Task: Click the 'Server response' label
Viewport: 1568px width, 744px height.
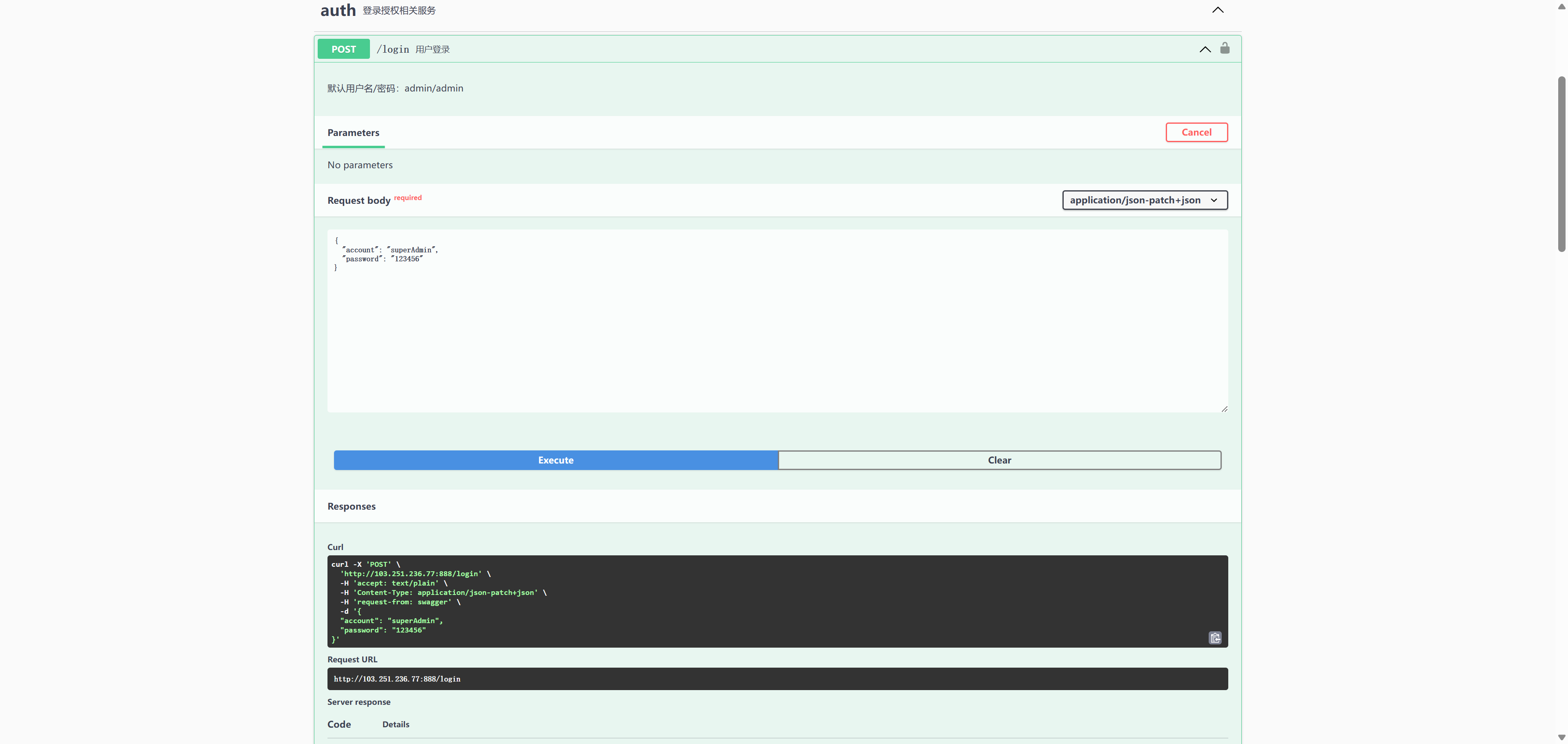Action: 359,702
